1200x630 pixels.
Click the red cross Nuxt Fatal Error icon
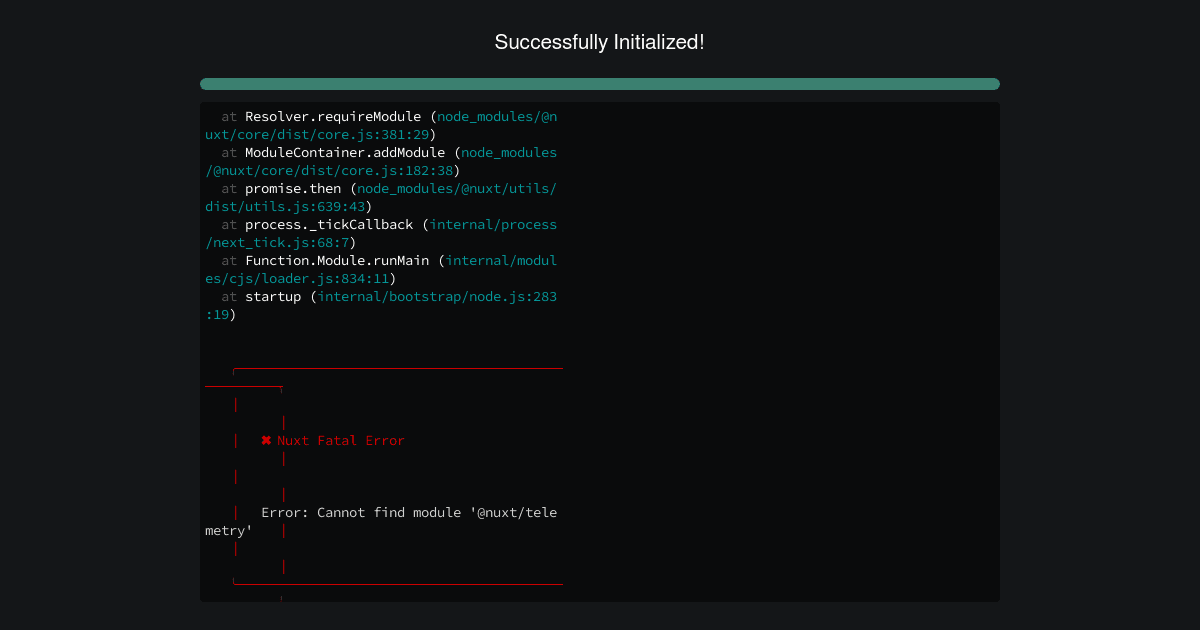click(x=266, y=440)
